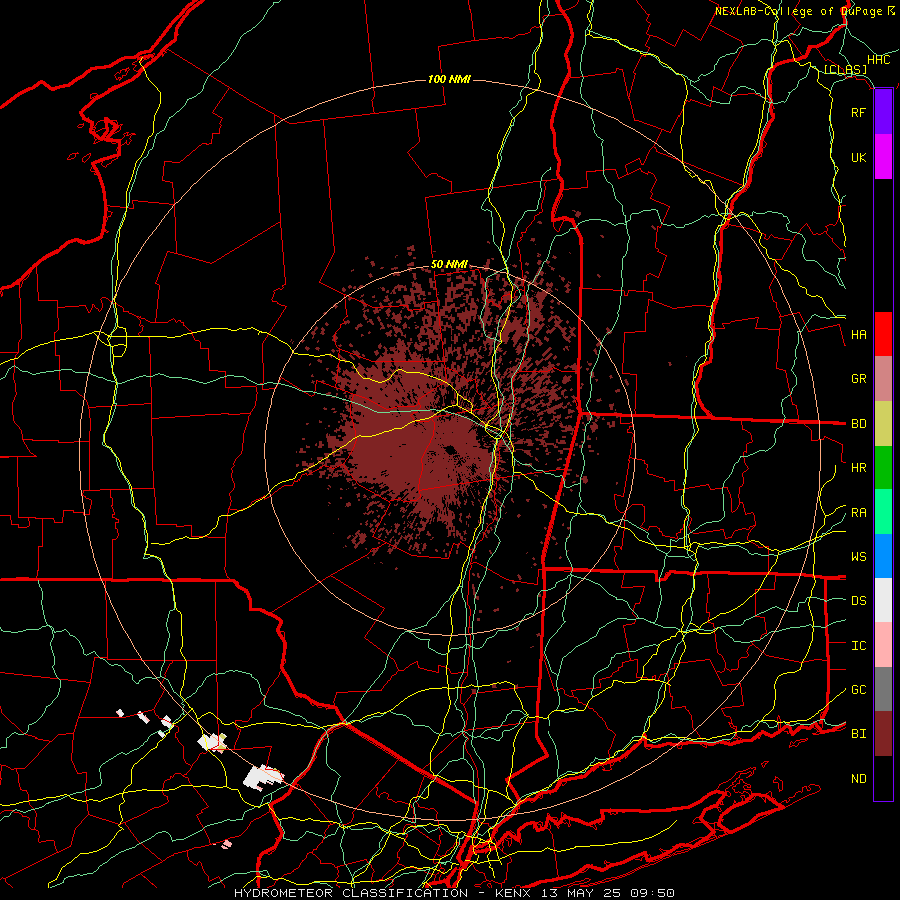Screen dimensions: 900x900
Task: Click the HHC product label
Action: 878,60
